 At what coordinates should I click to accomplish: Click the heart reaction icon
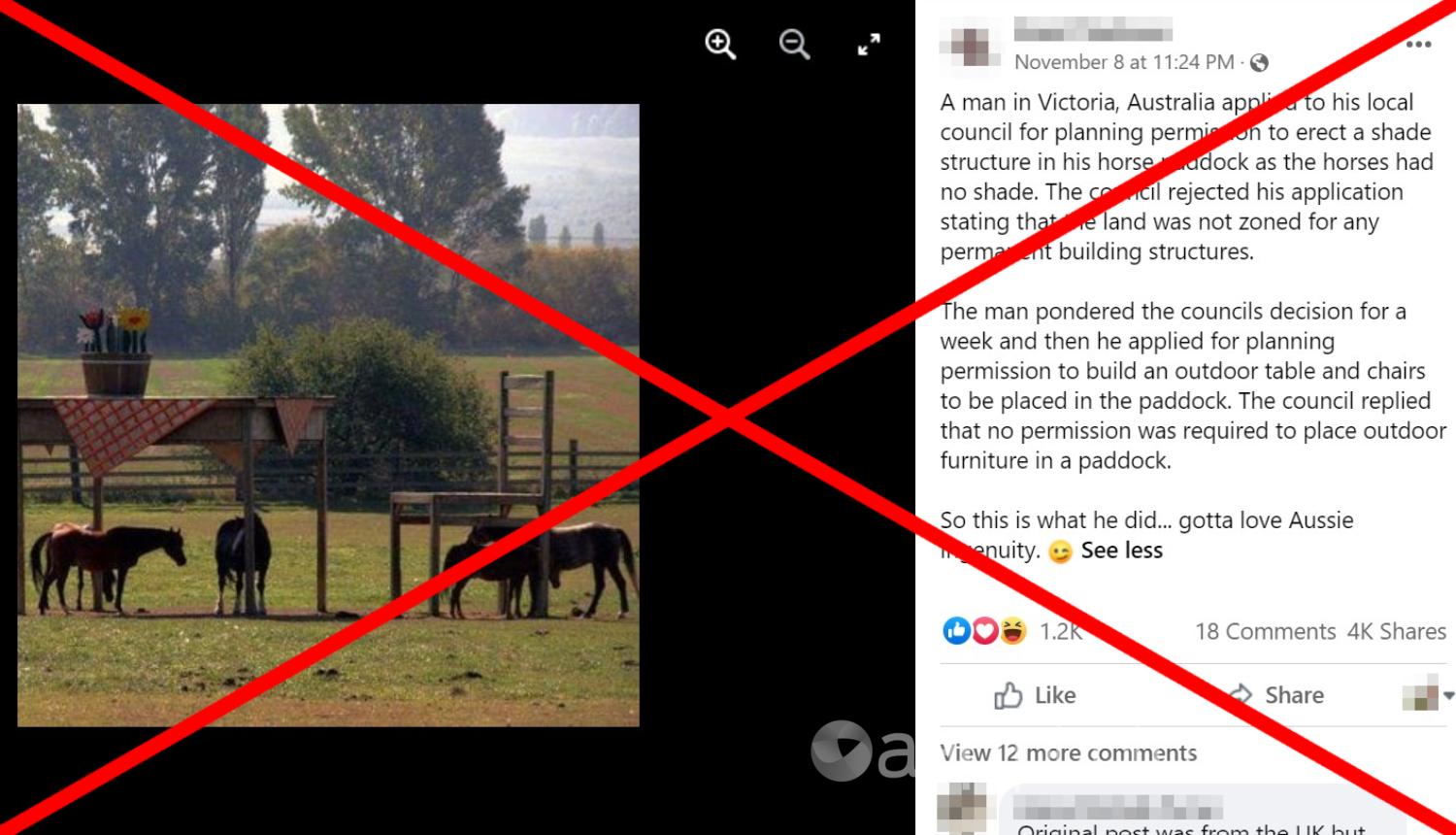tap(984, 631)
